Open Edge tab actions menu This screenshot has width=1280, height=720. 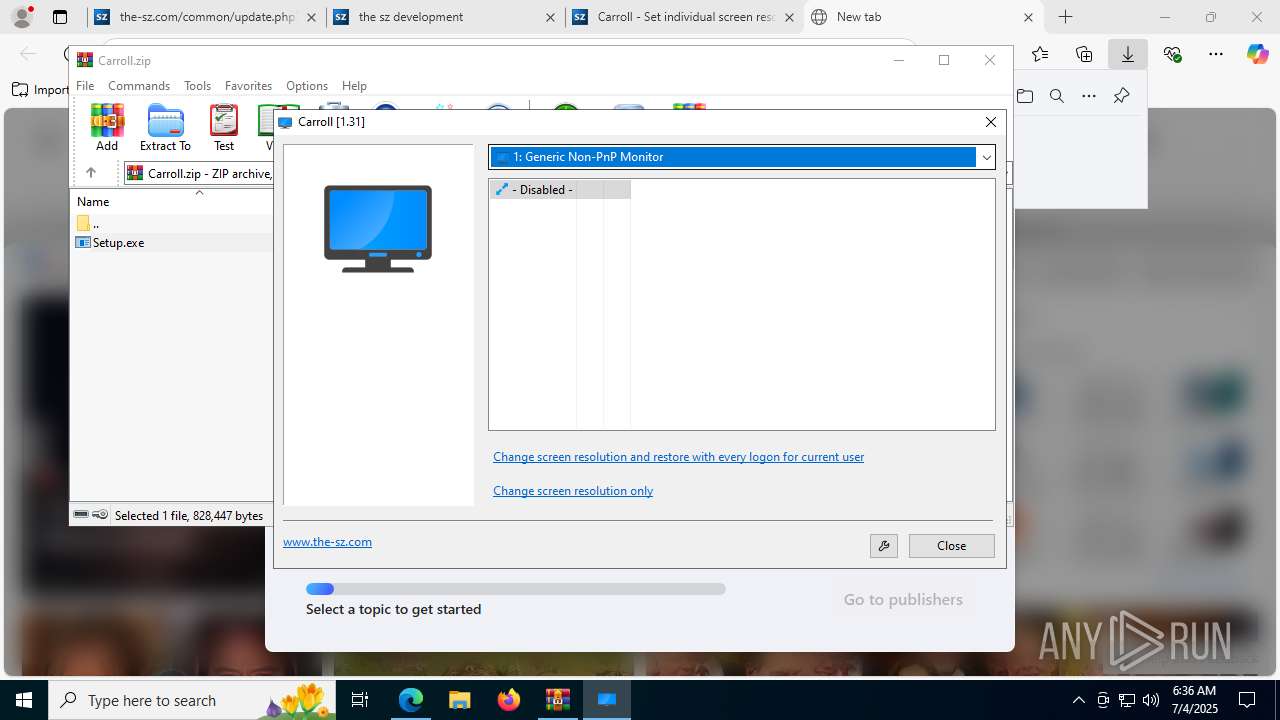(x=60, y=17)
